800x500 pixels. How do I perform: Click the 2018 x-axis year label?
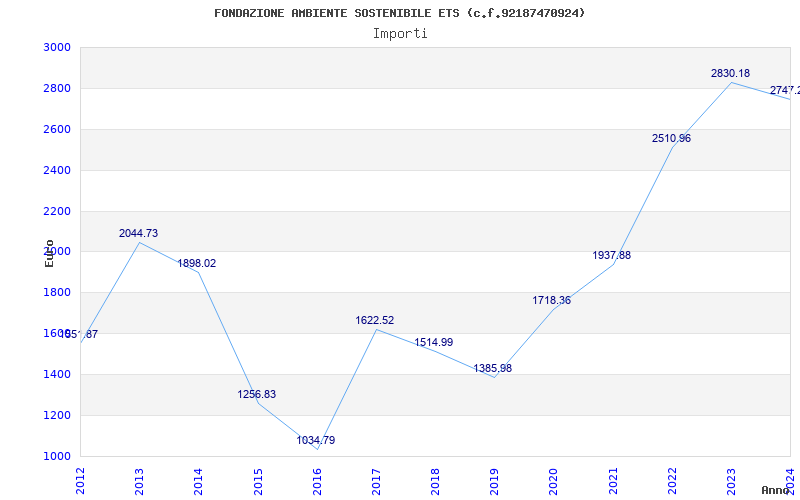pyautogui.click(x=435, y=481)
